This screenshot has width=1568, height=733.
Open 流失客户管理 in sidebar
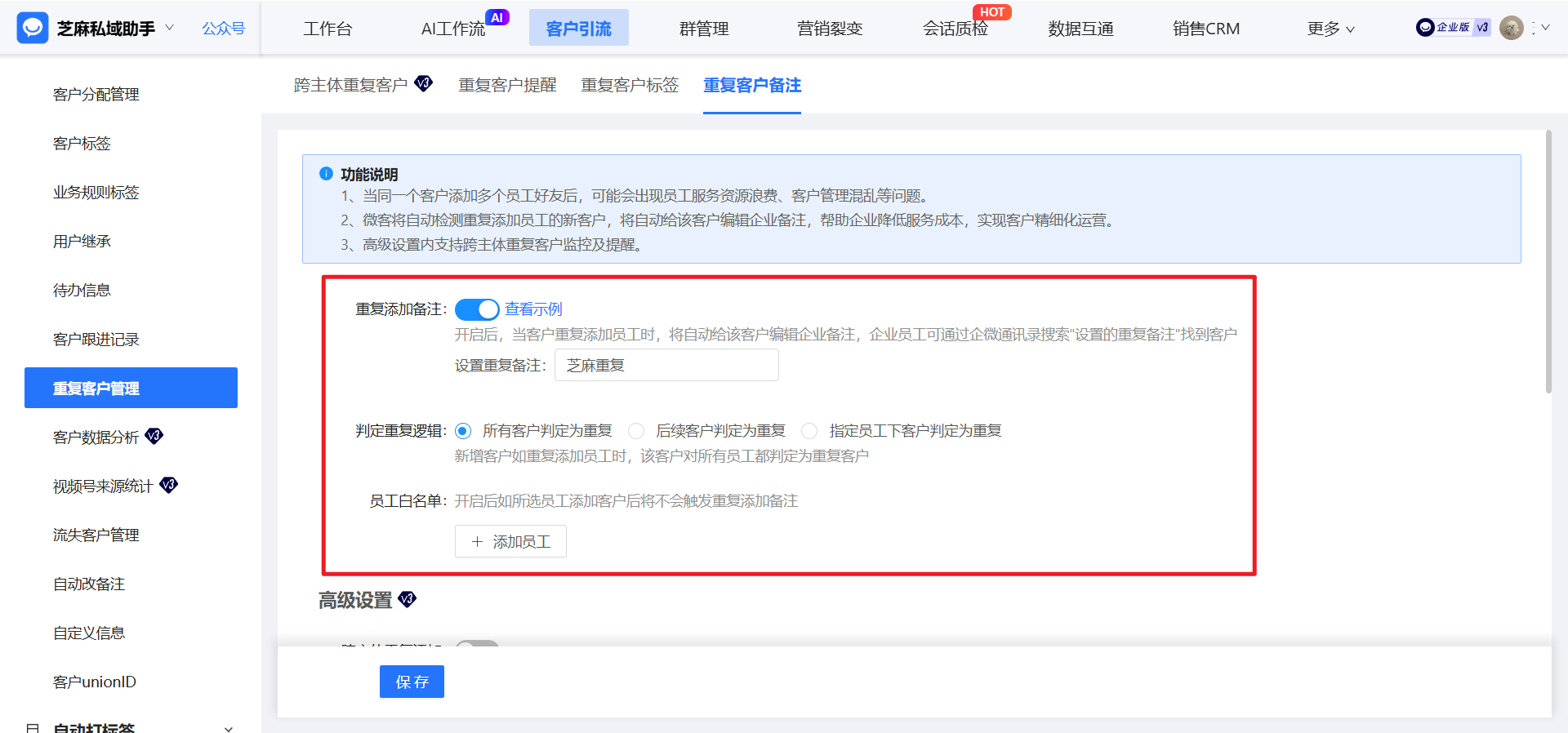[x=96, y=535]
